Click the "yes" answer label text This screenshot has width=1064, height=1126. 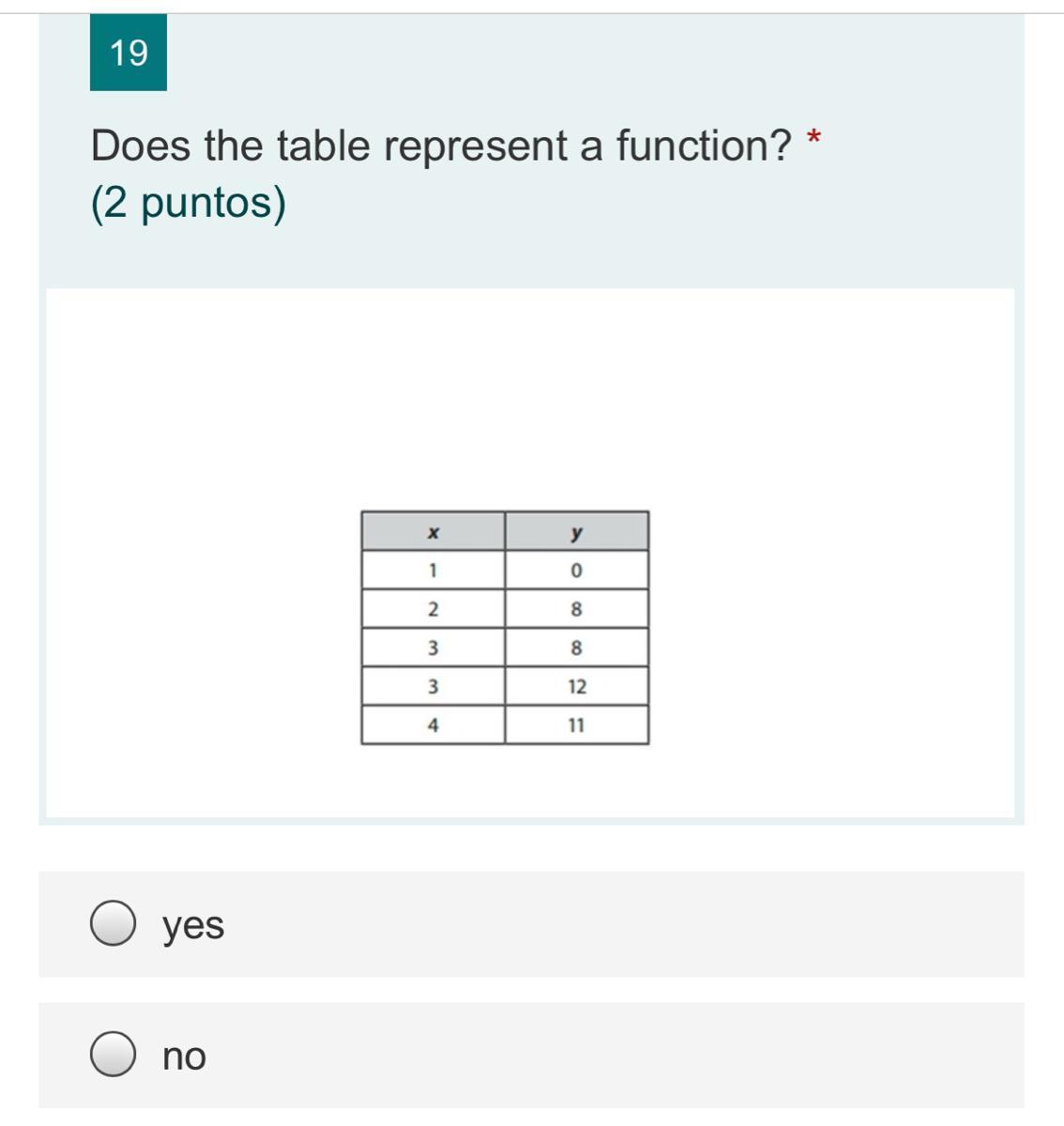193,925
